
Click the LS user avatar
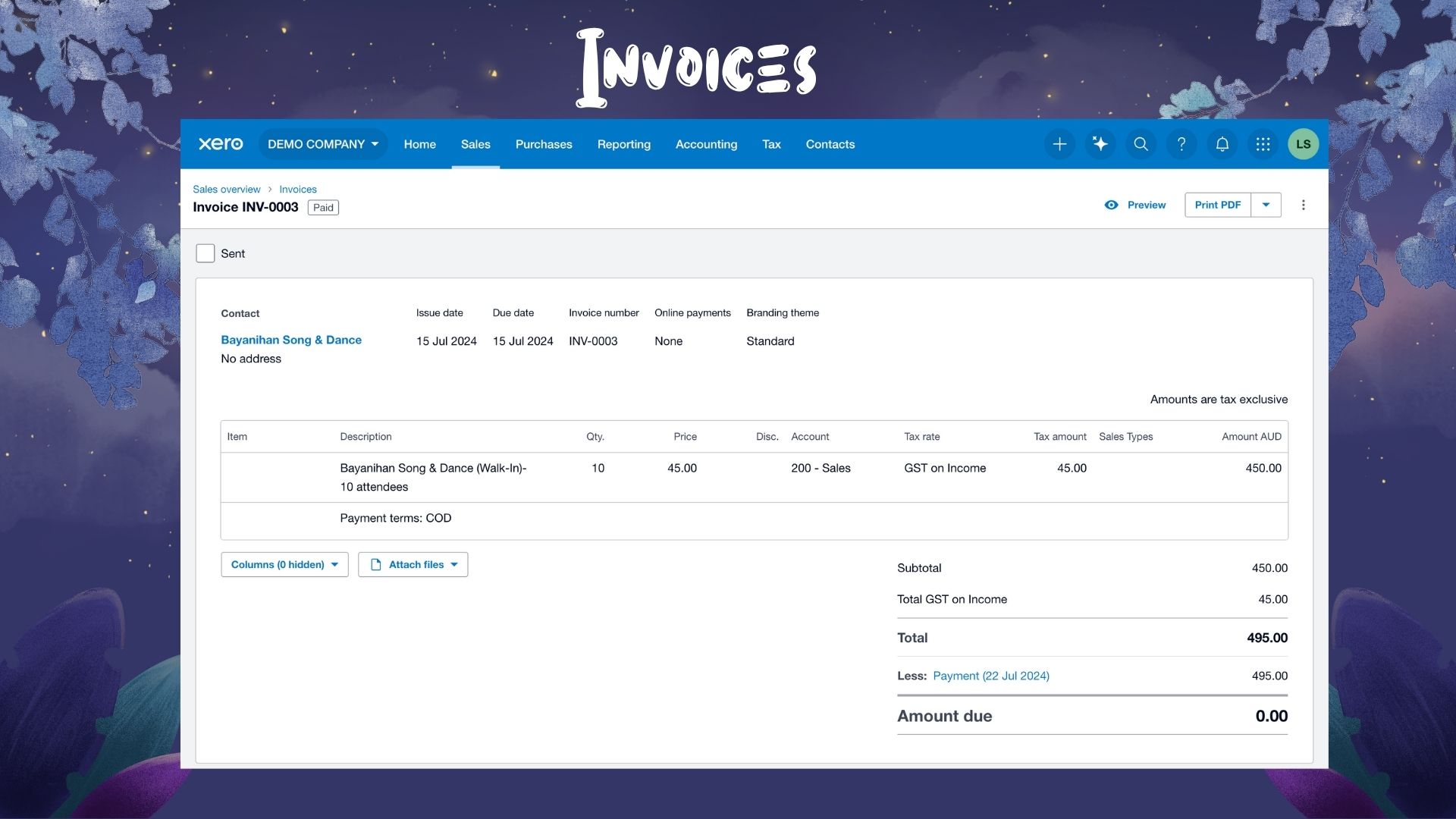1303,144
